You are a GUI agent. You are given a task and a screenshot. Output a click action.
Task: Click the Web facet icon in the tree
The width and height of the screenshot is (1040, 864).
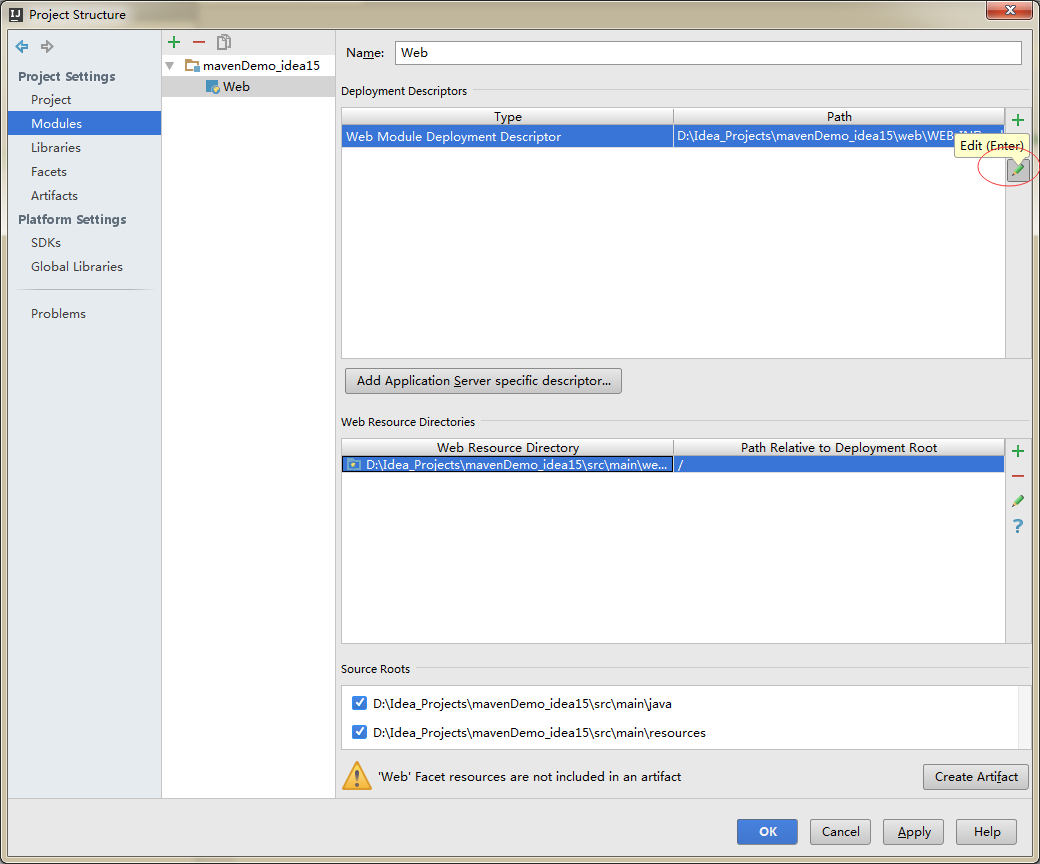click(213, 87)
